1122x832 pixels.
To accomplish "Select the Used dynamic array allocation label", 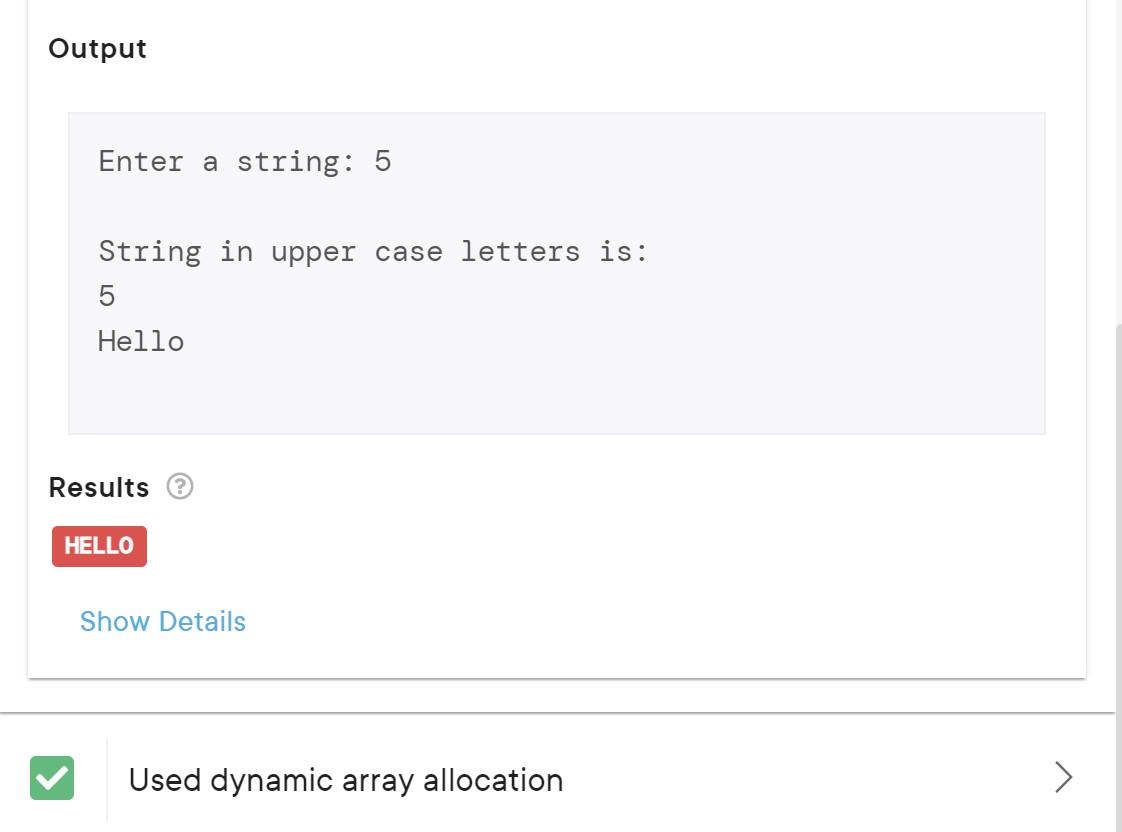I will click(346, 780).
